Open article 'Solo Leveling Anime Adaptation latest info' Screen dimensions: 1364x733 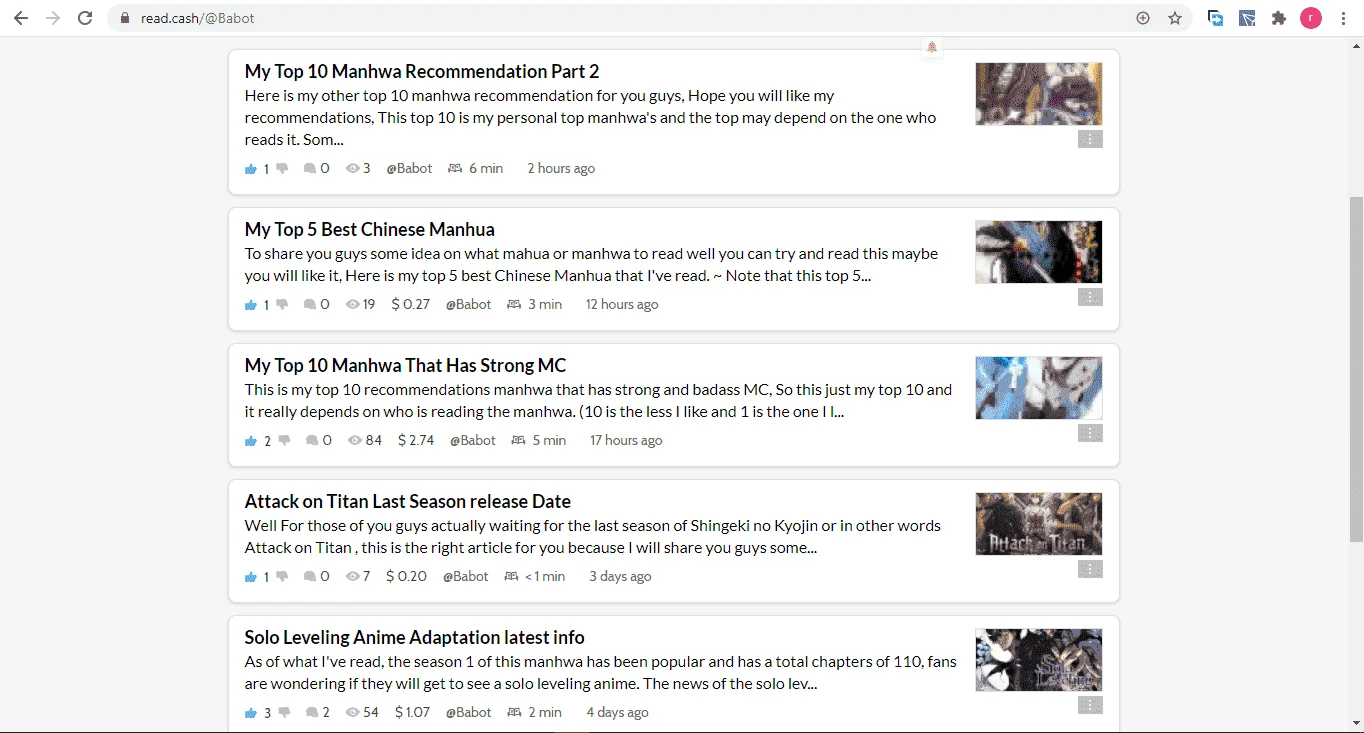point(414,637)
